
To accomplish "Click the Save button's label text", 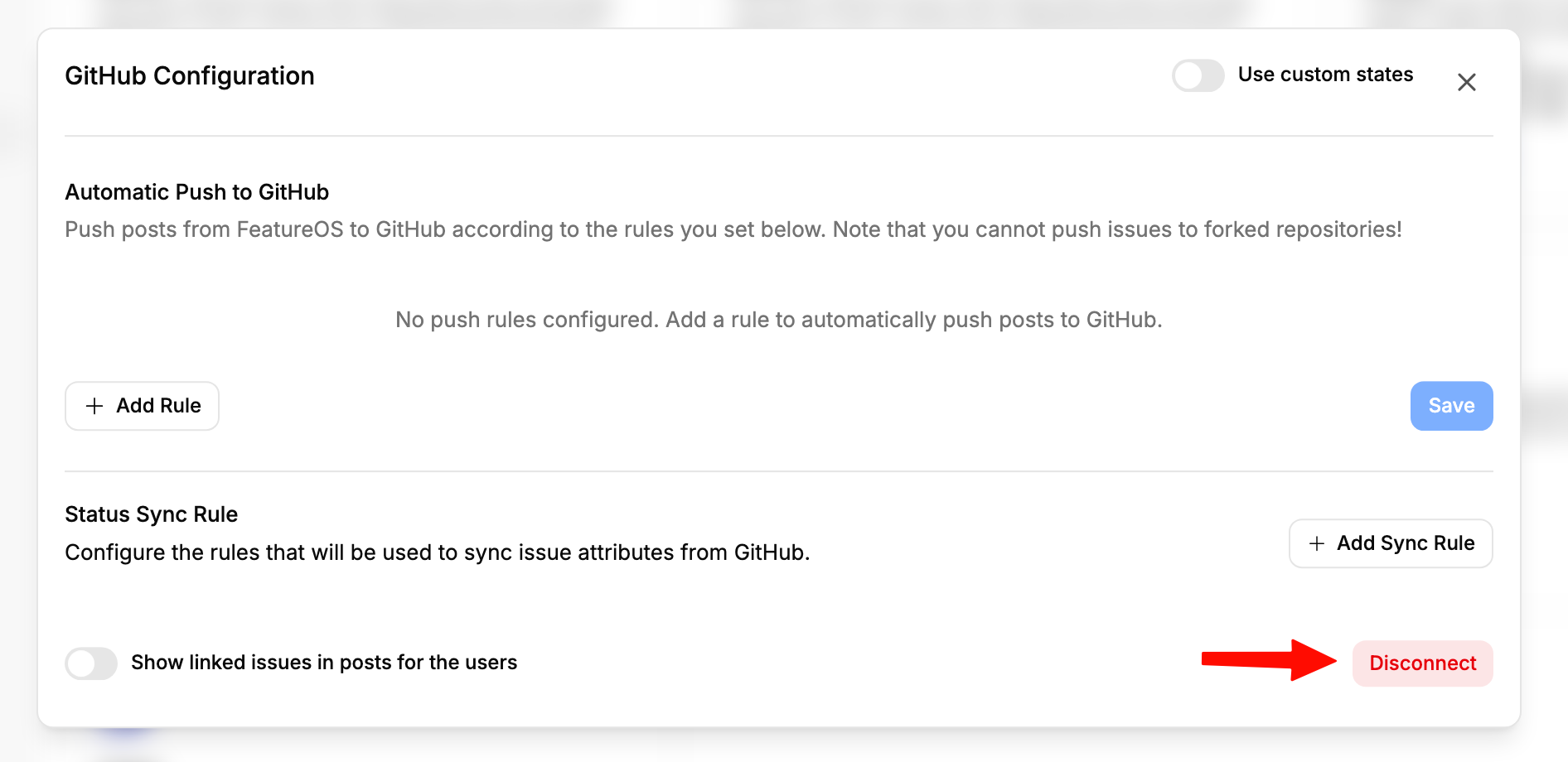I will click(1451, 406).
